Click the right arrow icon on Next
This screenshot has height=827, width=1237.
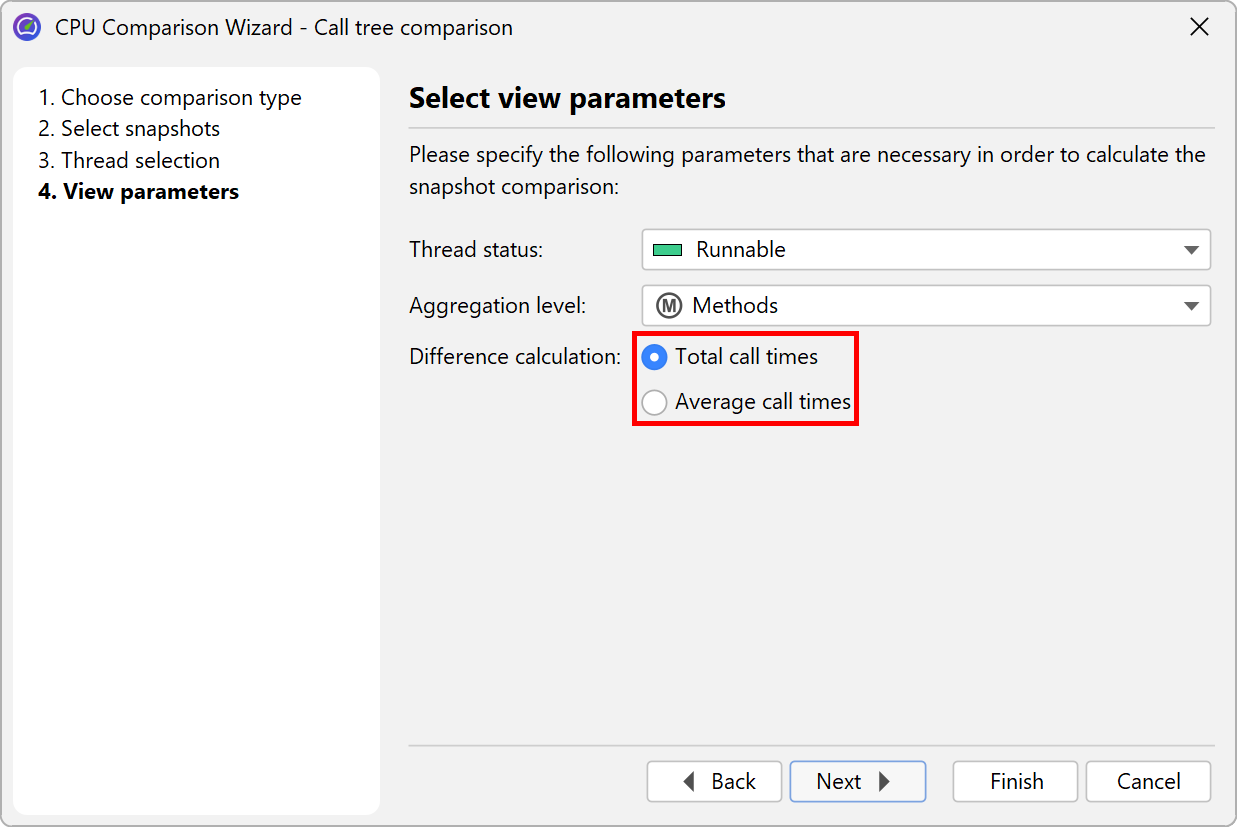point(884,782)
